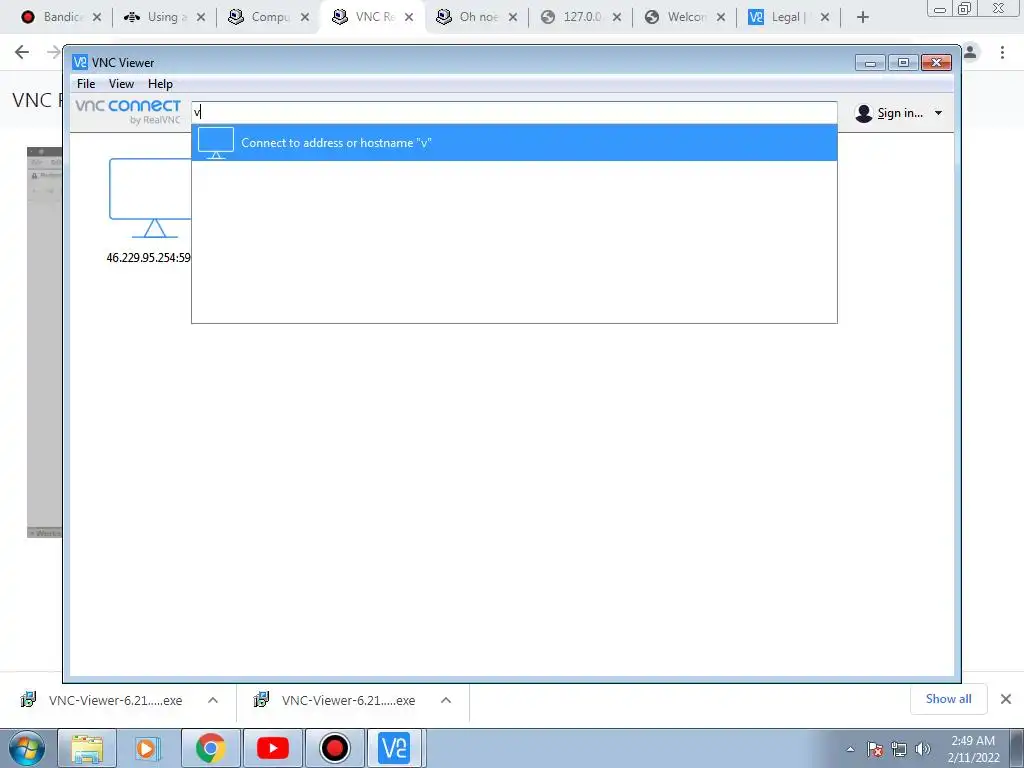Show hidden system tray icons

[x=850, y=749]
